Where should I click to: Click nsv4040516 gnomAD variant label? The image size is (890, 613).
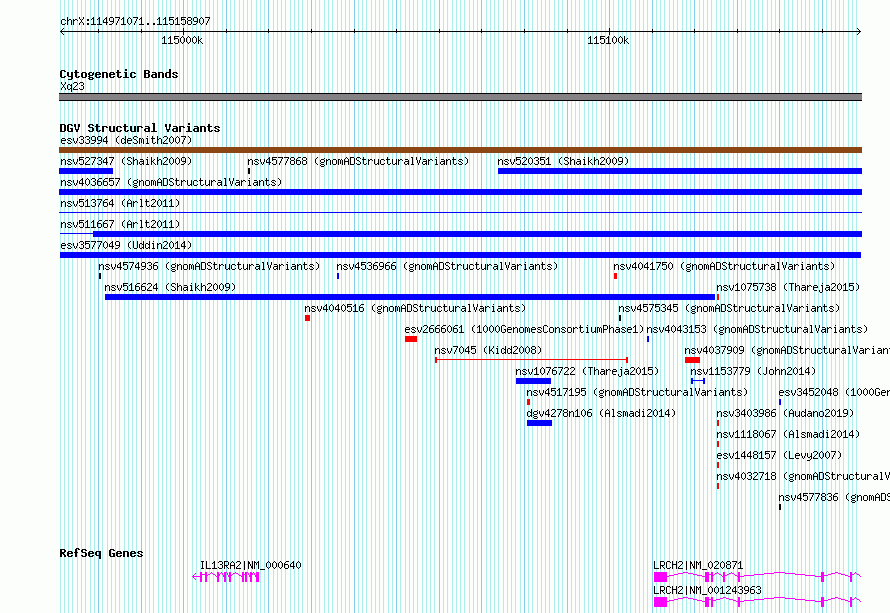point(415,308)
